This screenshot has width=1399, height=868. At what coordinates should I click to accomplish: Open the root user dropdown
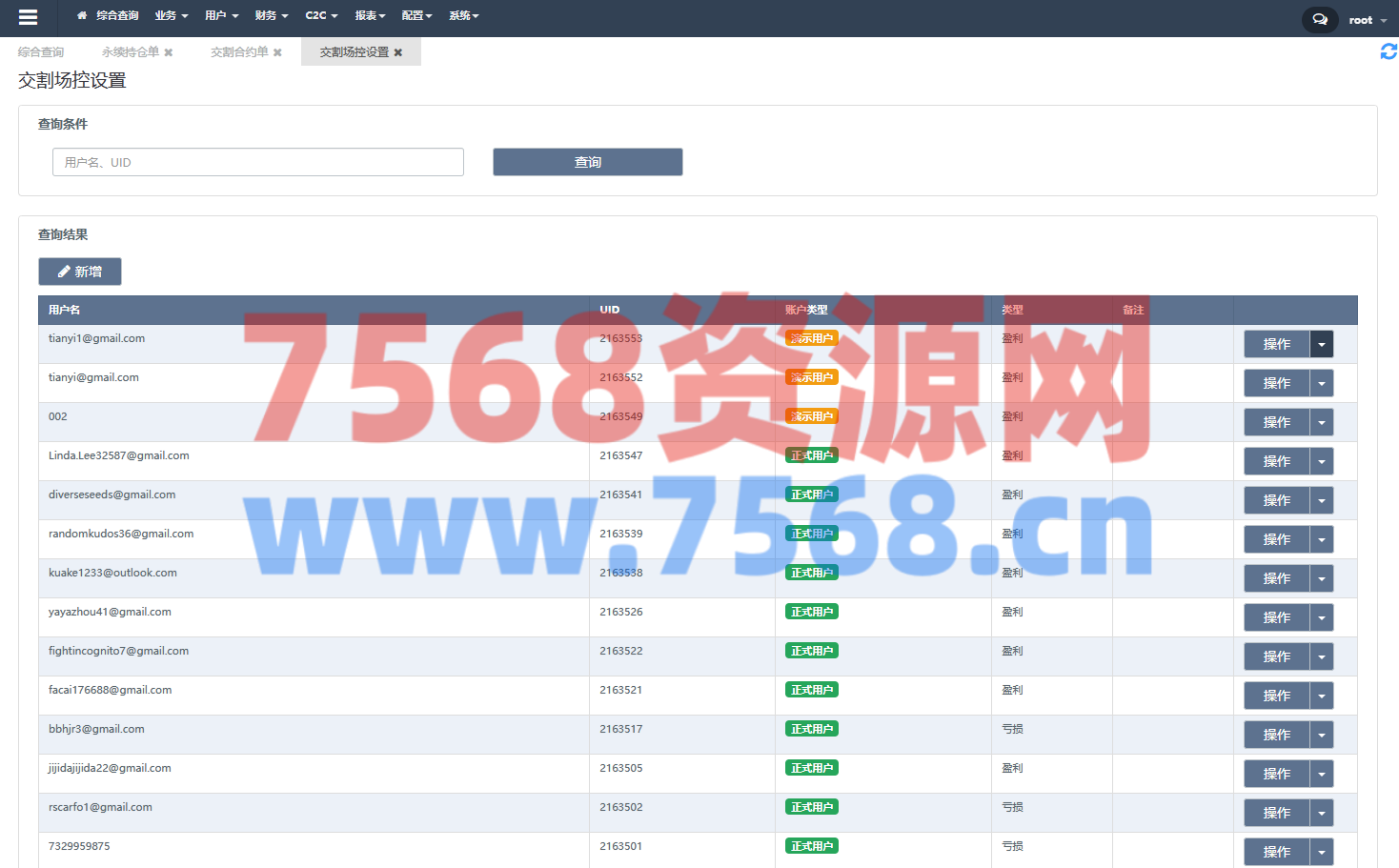pos(1368,20)
